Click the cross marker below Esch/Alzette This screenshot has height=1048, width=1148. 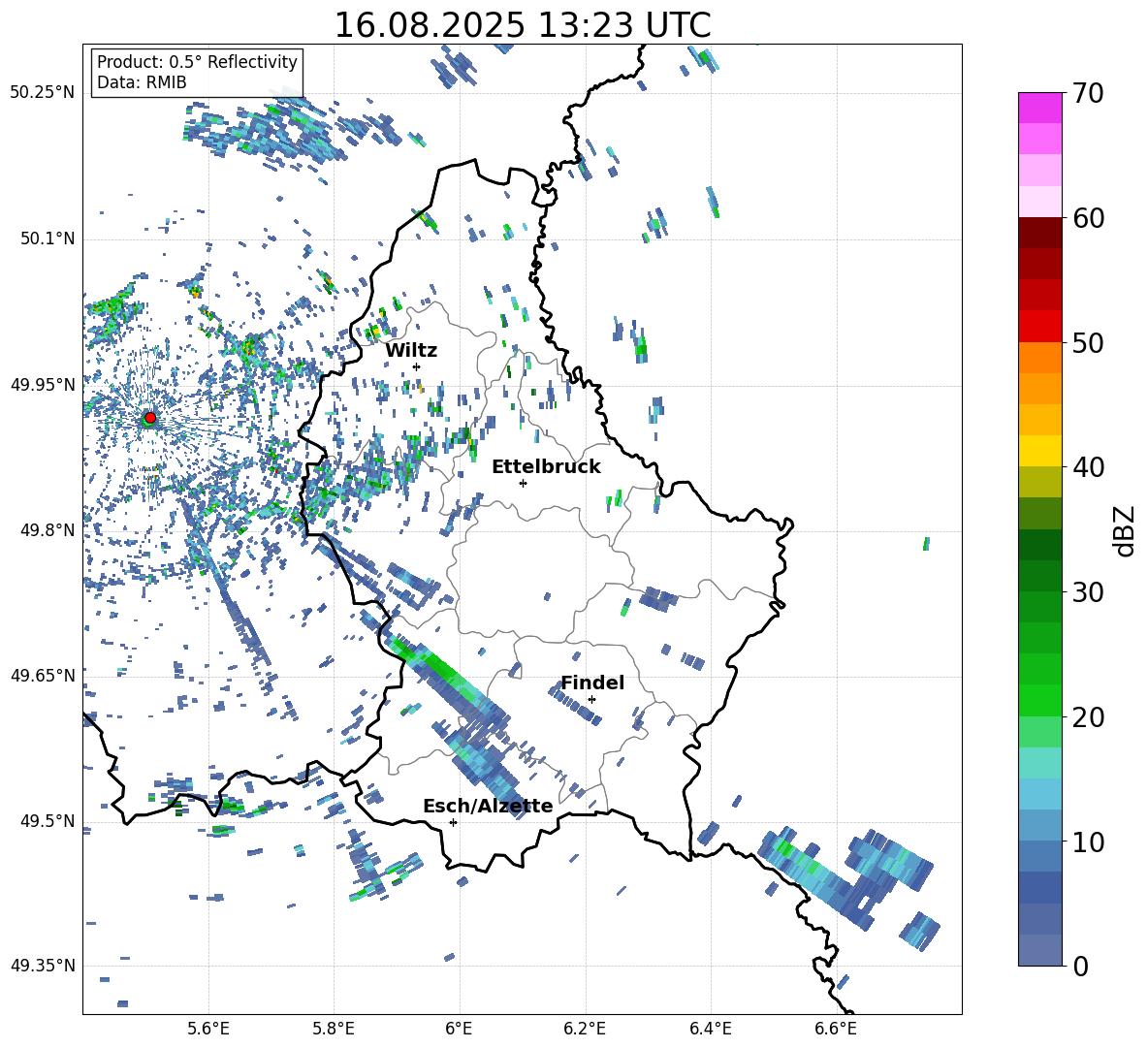click(x=453, y=822)
